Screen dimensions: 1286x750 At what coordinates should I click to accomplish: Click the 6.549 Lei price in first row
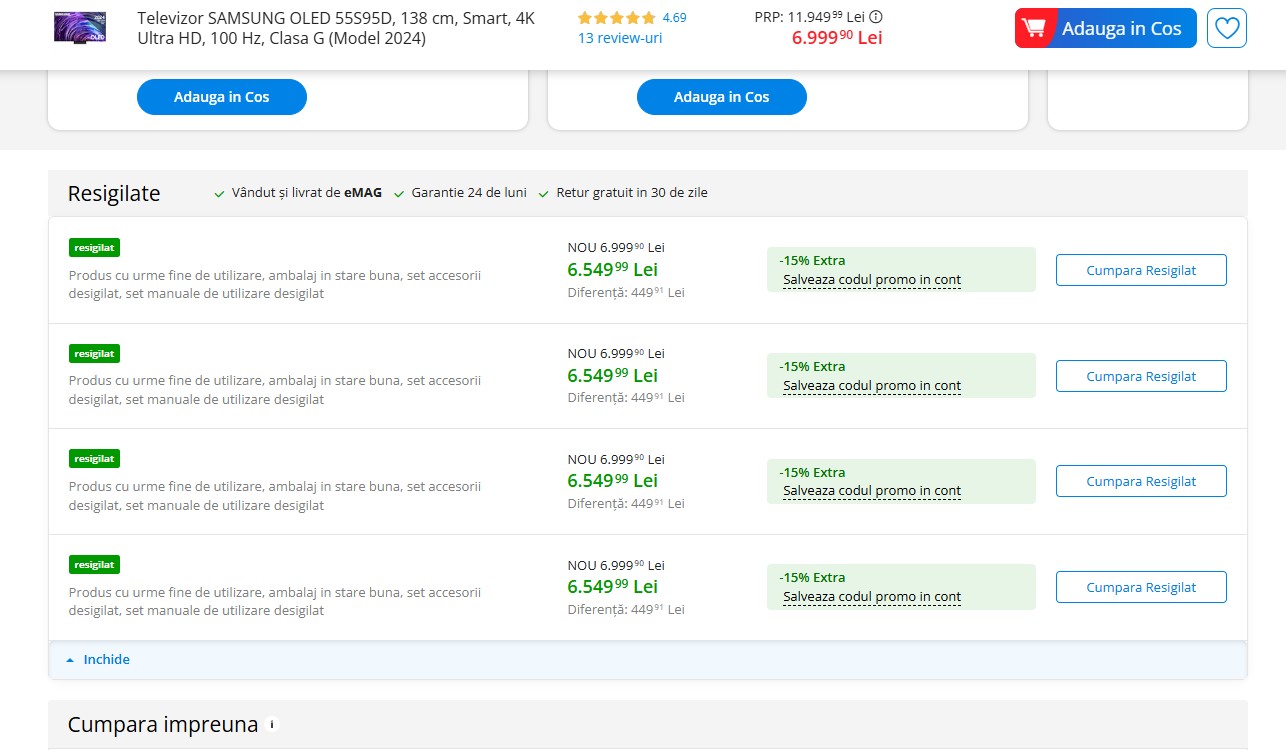pos(613,269)
